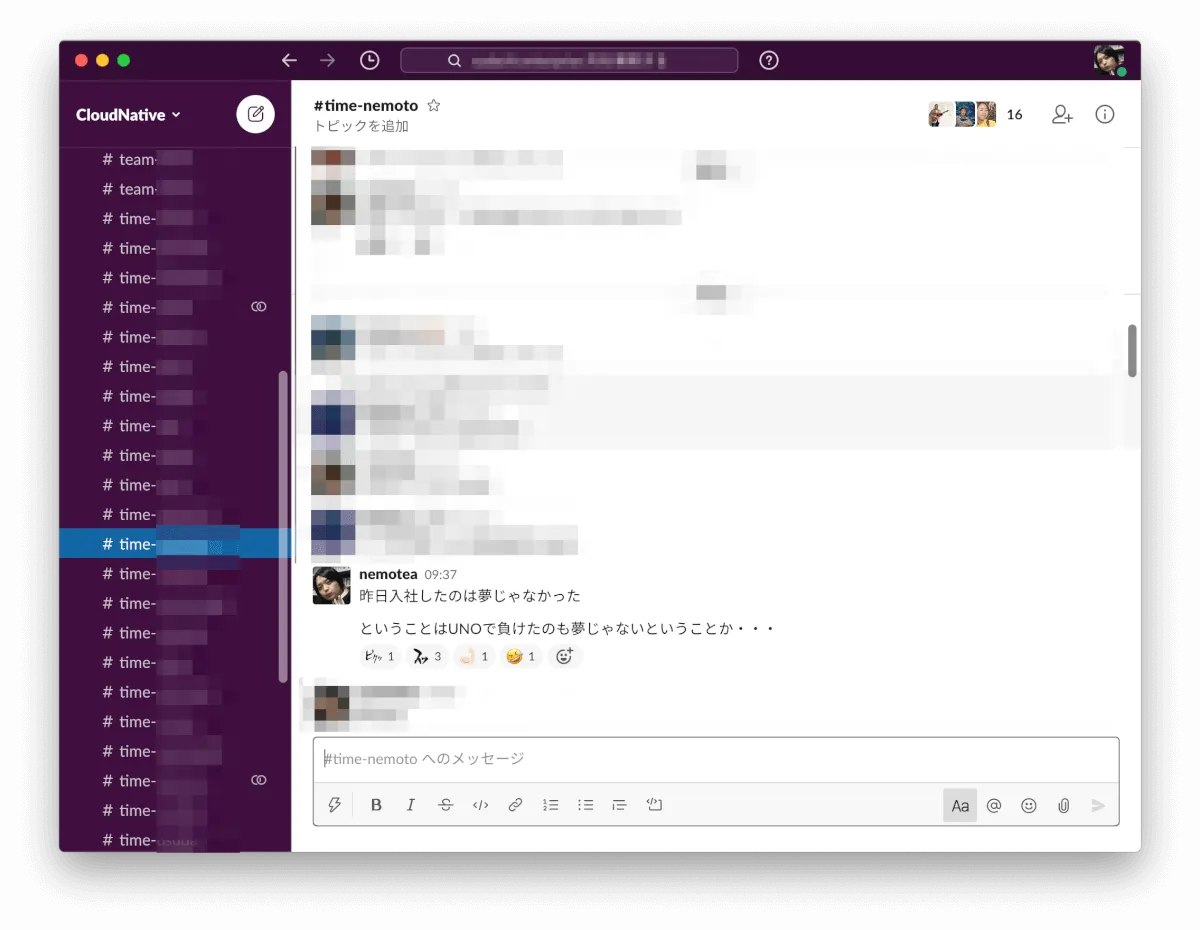Click the add reaction icon under nemotea's message
The width and height of the screenshot is (1200, 930).
564,657
